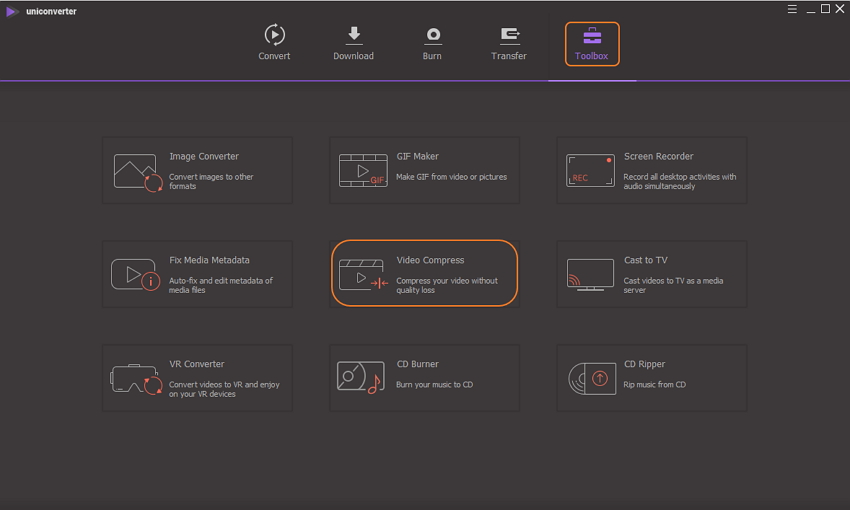Click the Cast to TV icon
Viewport: 850px width, 510px height.
point(590,274)
